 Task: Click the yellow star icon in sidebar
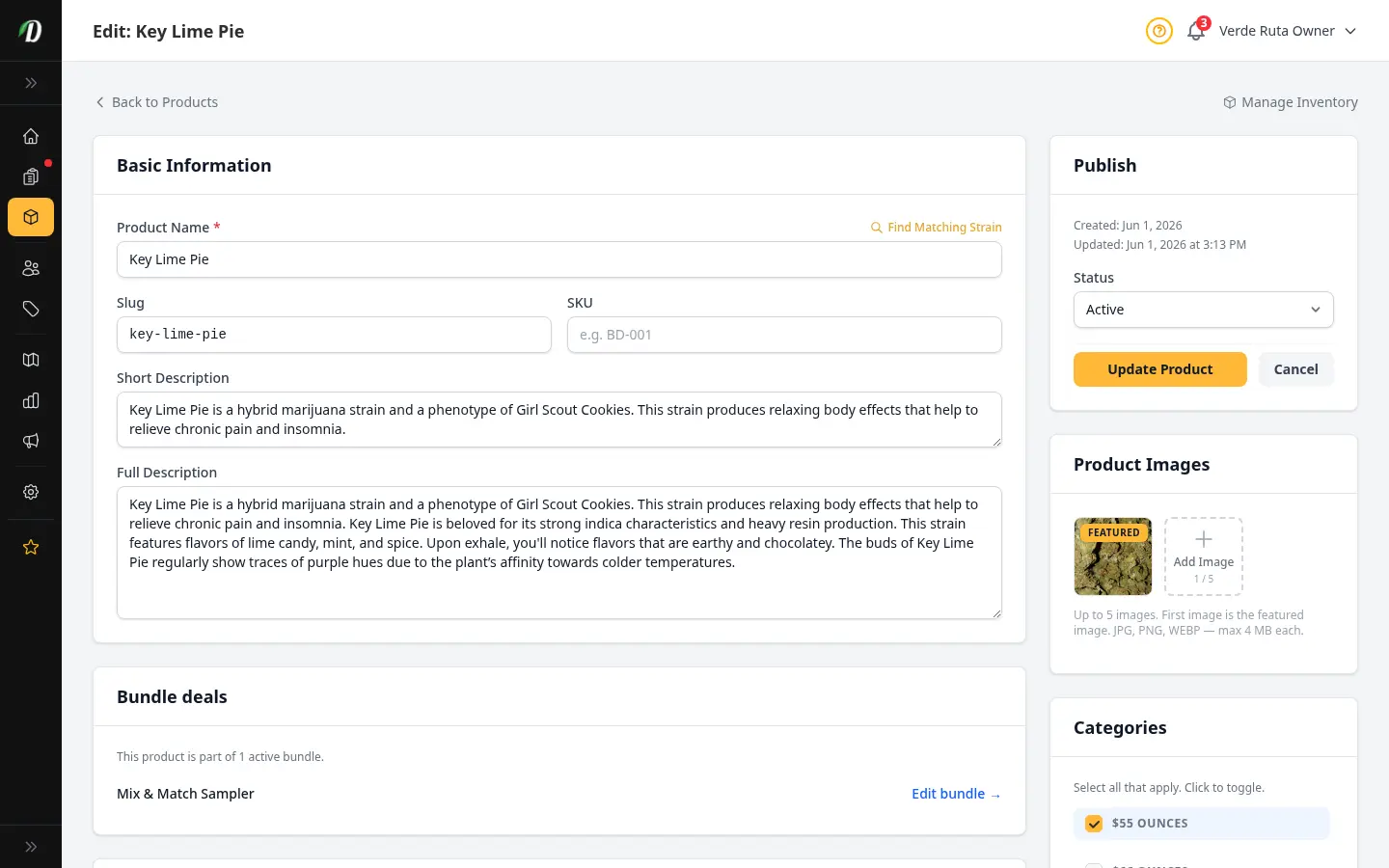(31, 547)
